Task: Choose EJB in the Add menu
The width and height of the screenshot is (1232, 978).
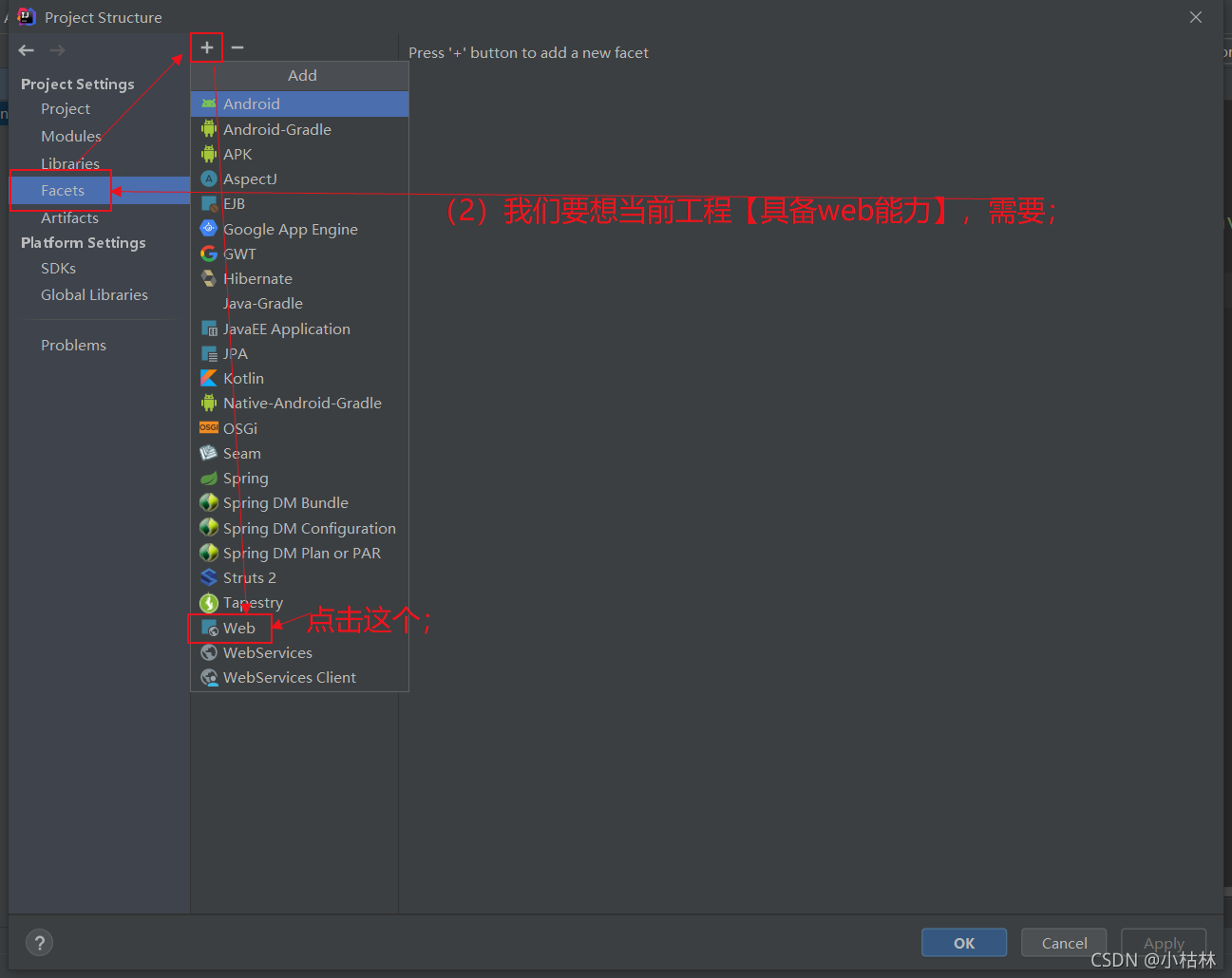Action: 299,203
